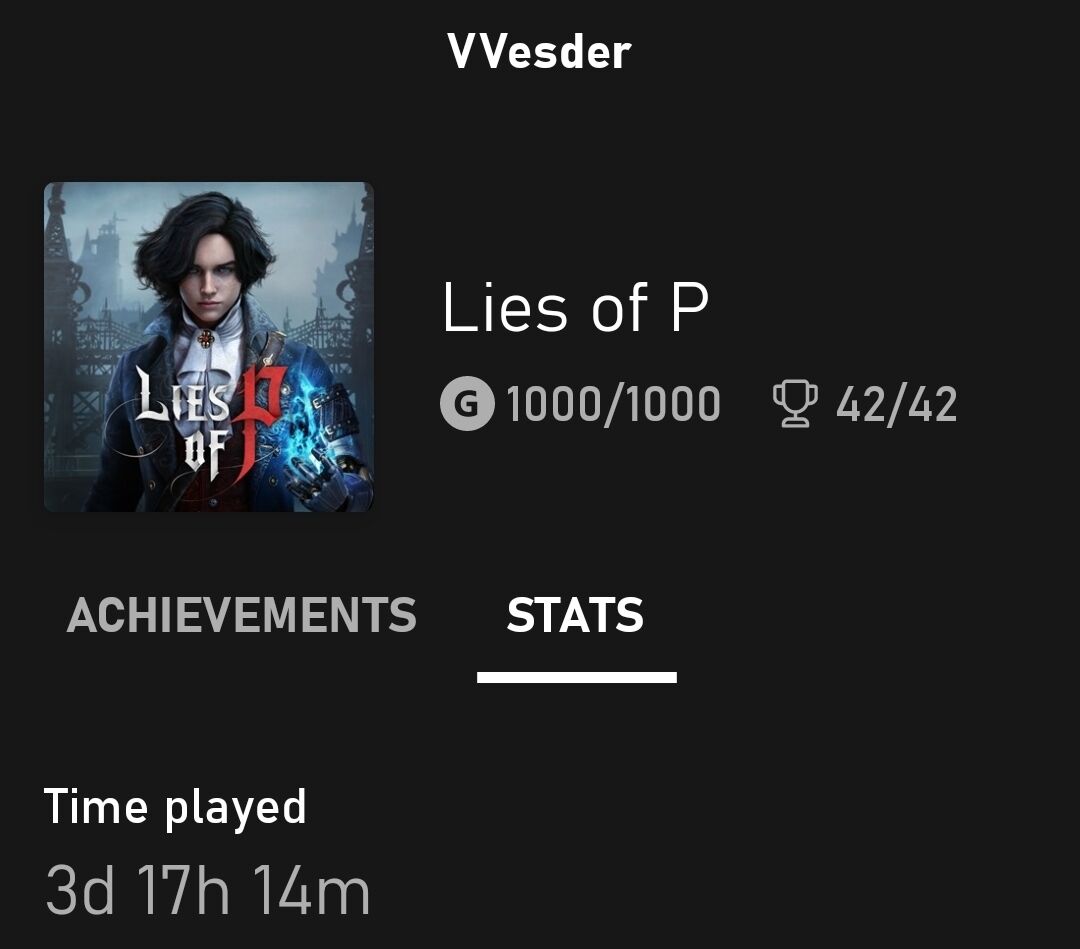1080x949 pixels.
Task: Click the 3d days value in time played
Action: pos(81,891)
